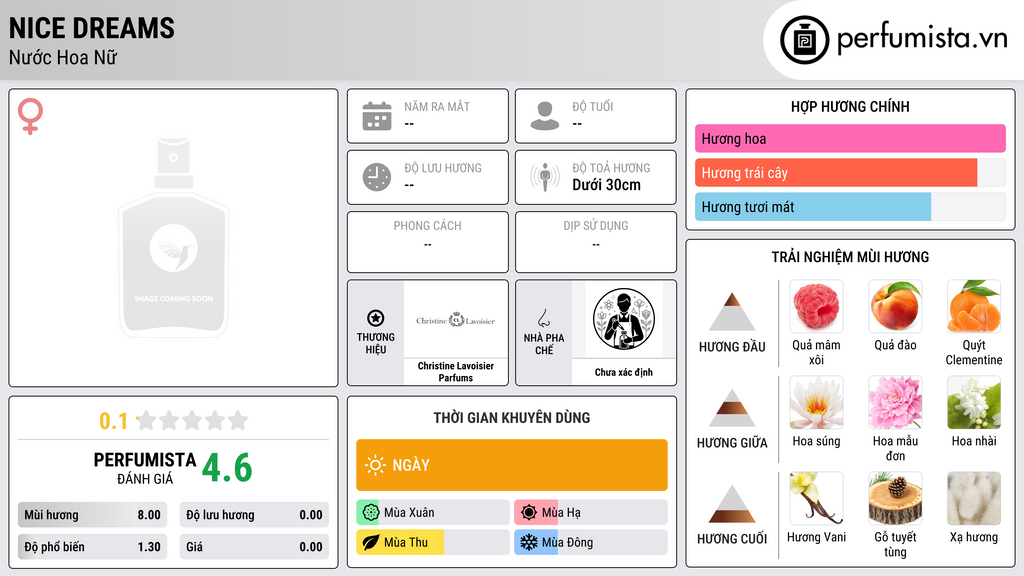Click the Christine Lavoisier brand logo
This screenshot has height=576, width=1024.
(455, 320)
